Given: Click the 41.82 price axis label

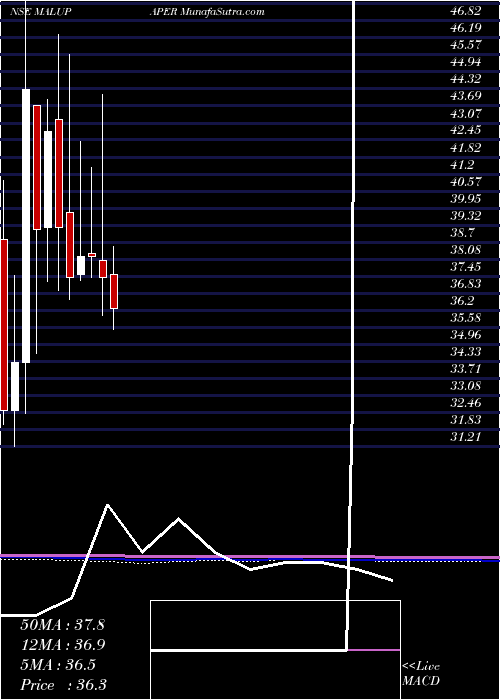Looking at the screenshot, I should (465, 147).
